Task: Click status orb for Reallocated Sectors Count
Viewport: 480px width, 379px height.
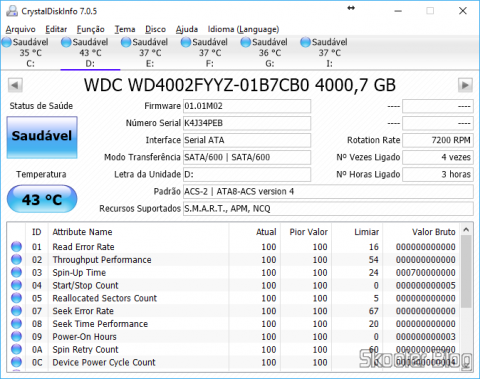Action: [16, 298]
